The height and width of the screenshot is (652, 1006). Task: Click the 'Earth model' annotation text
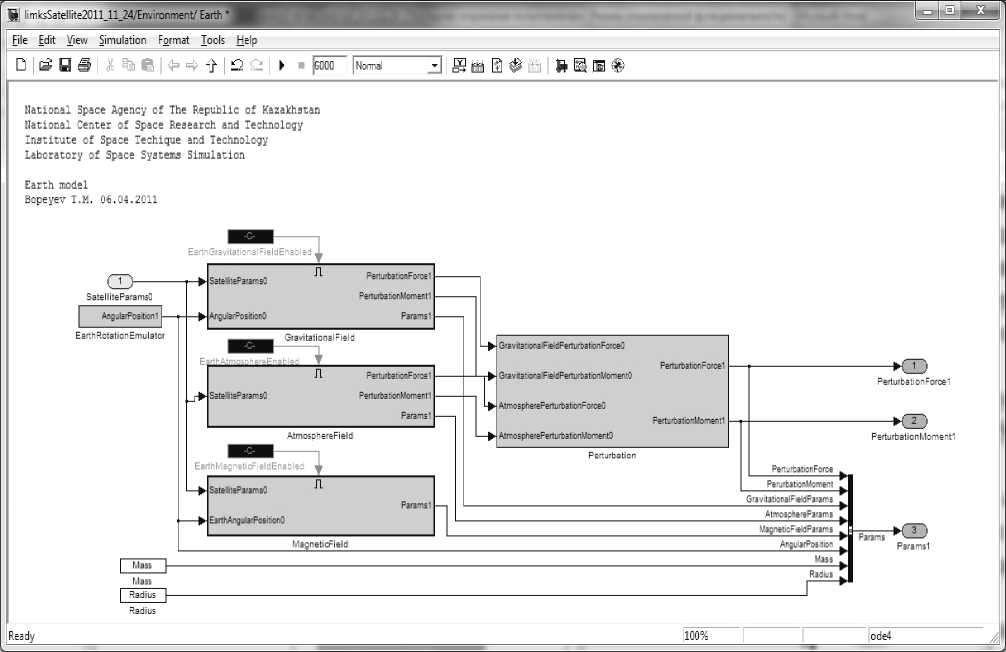56,185
